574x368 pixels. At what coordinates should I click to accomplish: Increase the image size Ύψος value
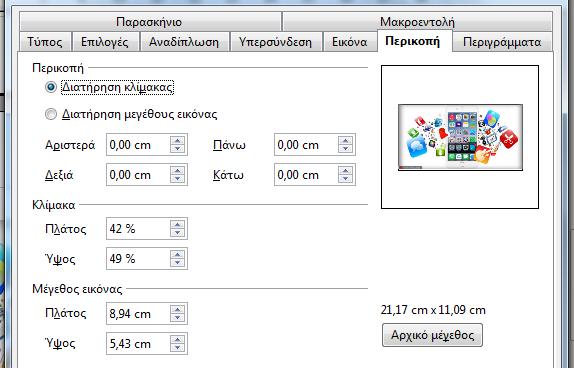[178, 339]
